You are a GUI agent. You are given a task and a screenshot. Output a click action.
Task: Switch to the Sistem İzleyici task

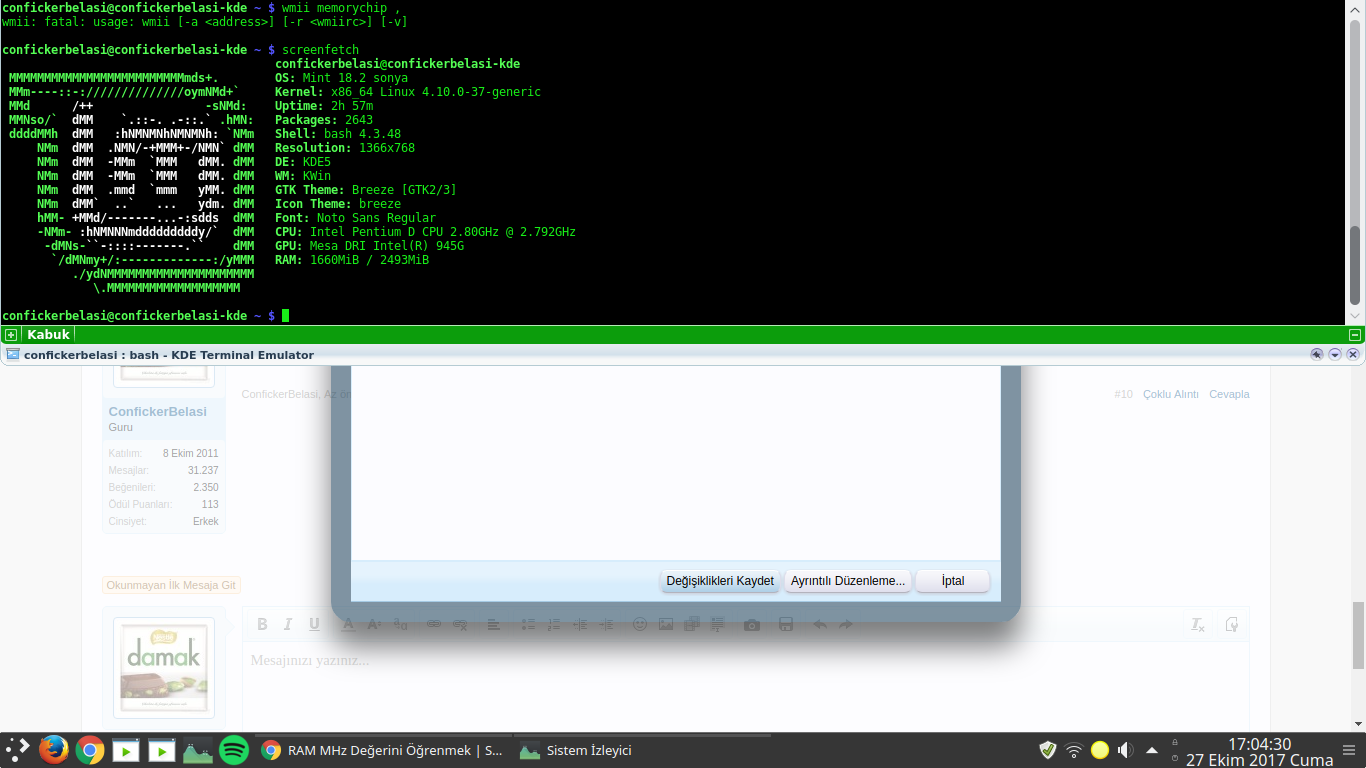point(640,750)
